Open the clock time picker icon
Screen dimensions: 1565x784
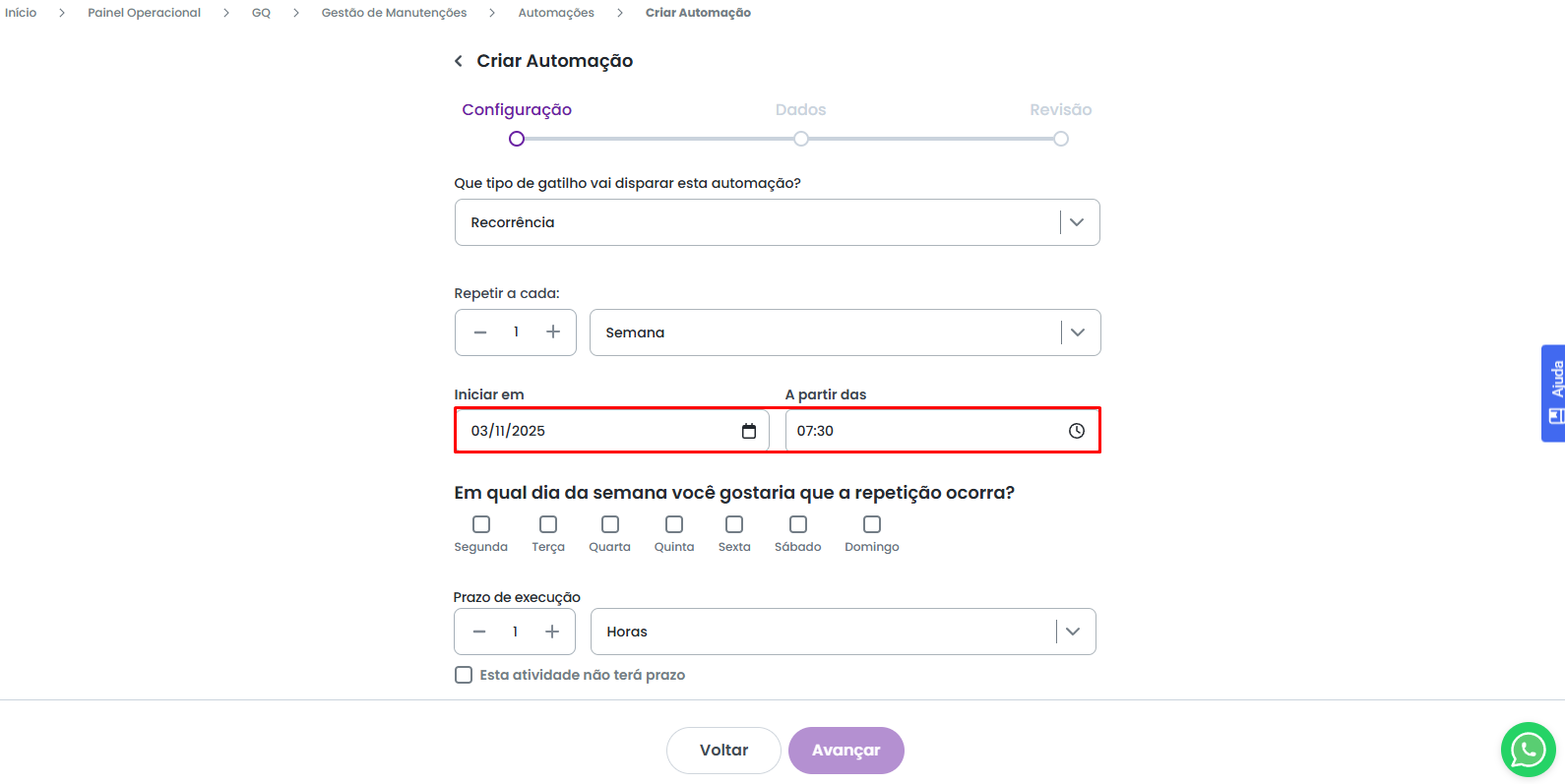pyautogui.click(x=1077, y=431)
